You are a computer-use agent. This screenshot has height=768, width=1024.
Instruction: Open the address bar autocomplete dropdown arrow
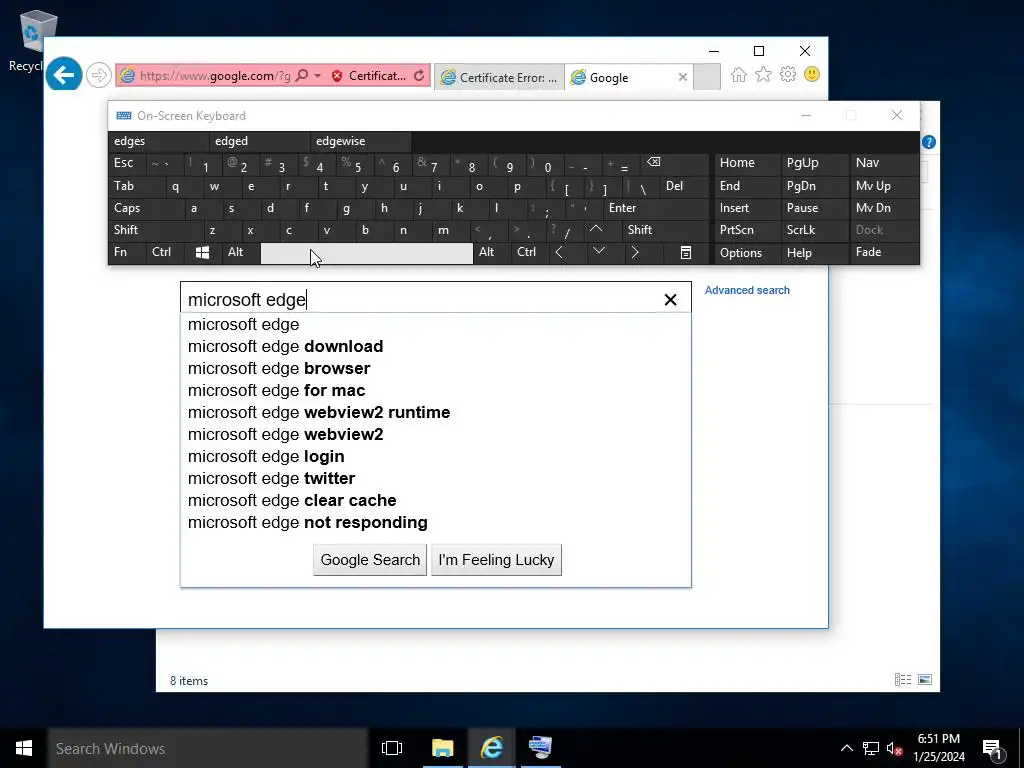(317, 76)
